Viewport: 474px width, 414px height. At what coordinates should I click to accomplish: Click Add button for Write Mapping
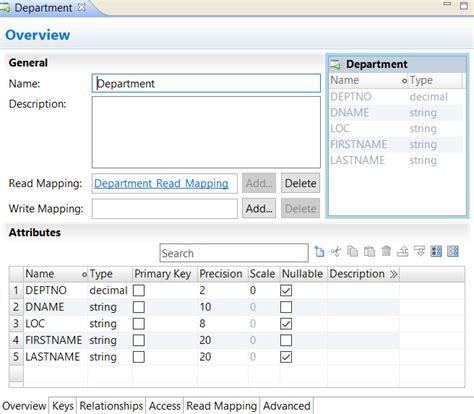coord(259,209)
